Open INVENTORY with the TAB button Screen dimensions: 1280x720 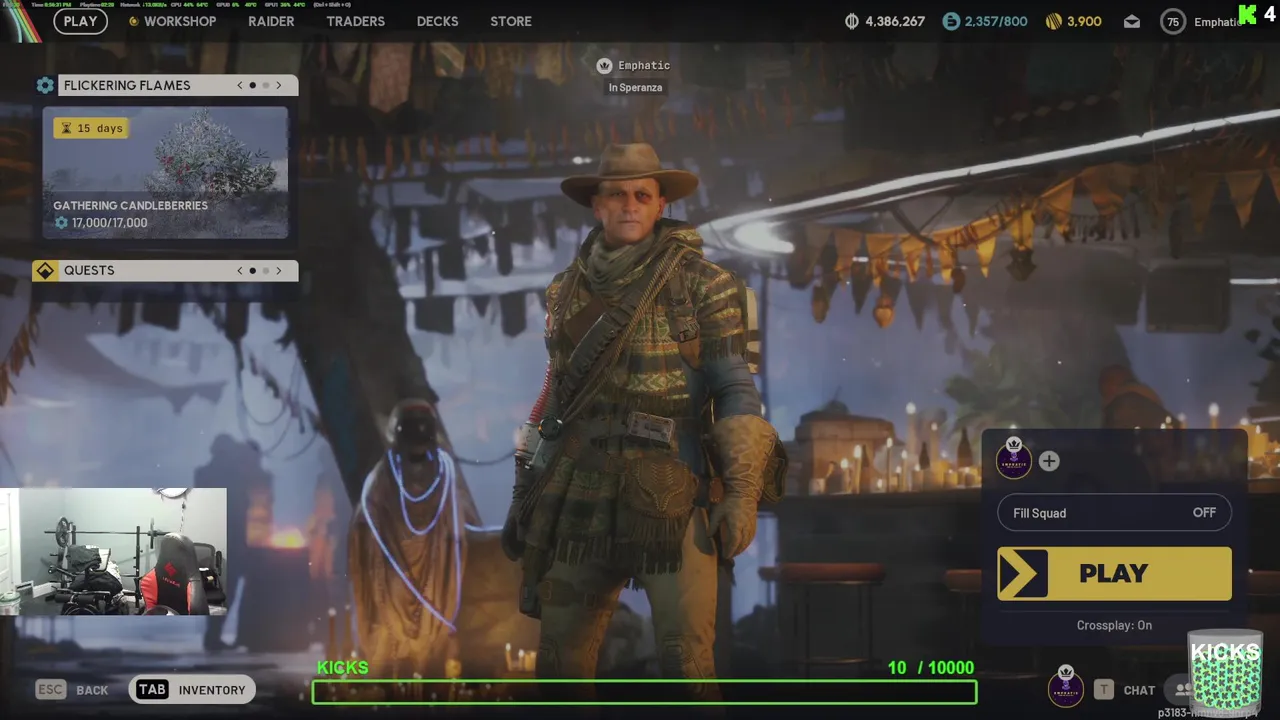191,690
